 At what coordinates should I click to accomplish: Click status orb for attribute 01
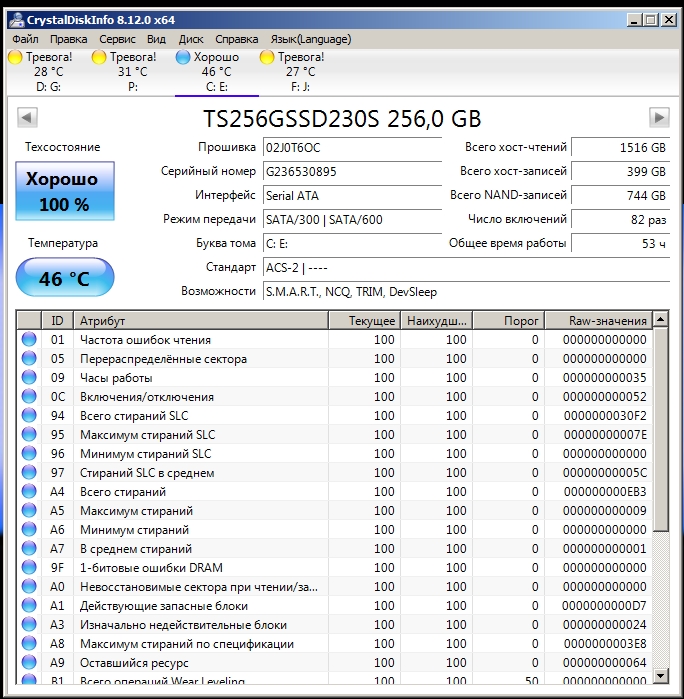29,339
